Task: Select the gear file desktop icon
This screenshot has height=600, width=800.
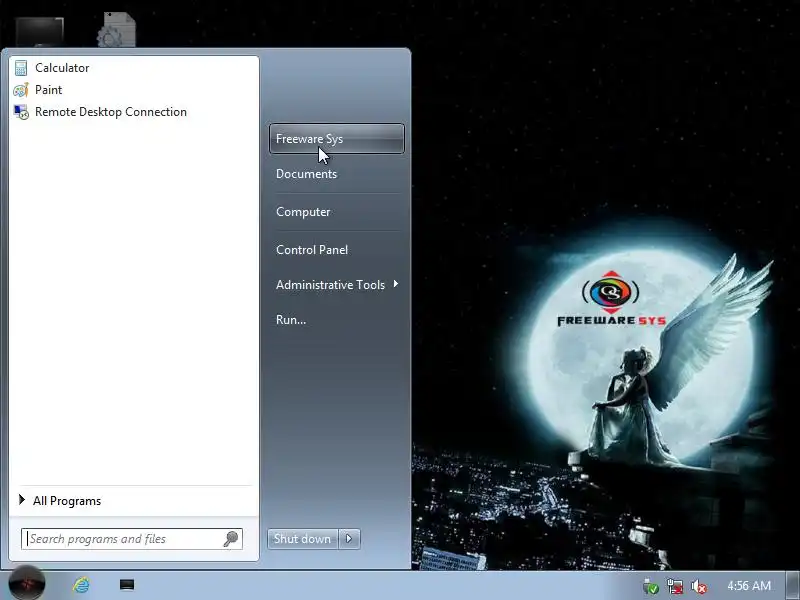Action: point(116,30)
